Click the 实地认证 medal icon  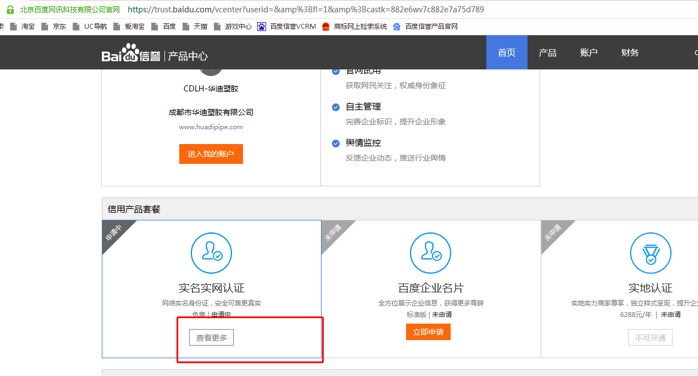(x=650, y=253)
